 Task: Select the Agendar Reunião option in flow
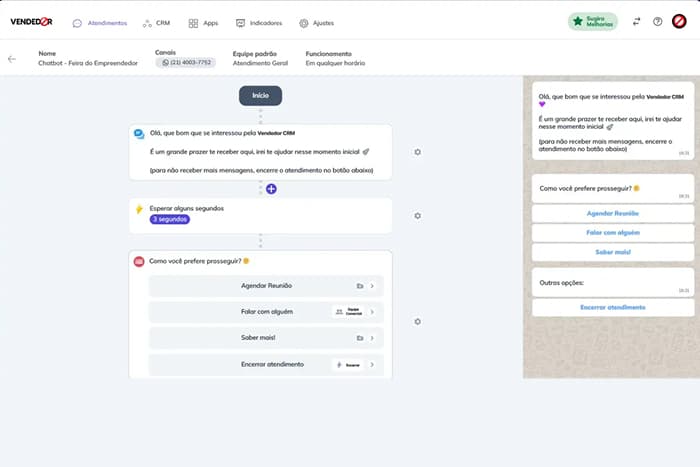click(x=266, y=286)
